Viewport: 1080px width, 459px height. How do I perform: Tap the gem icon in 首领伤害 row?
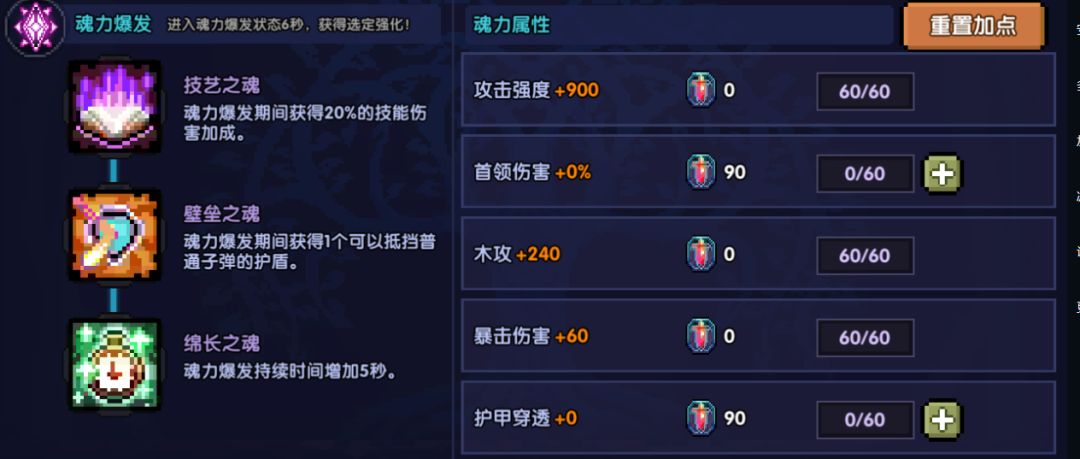click(701, 173)
